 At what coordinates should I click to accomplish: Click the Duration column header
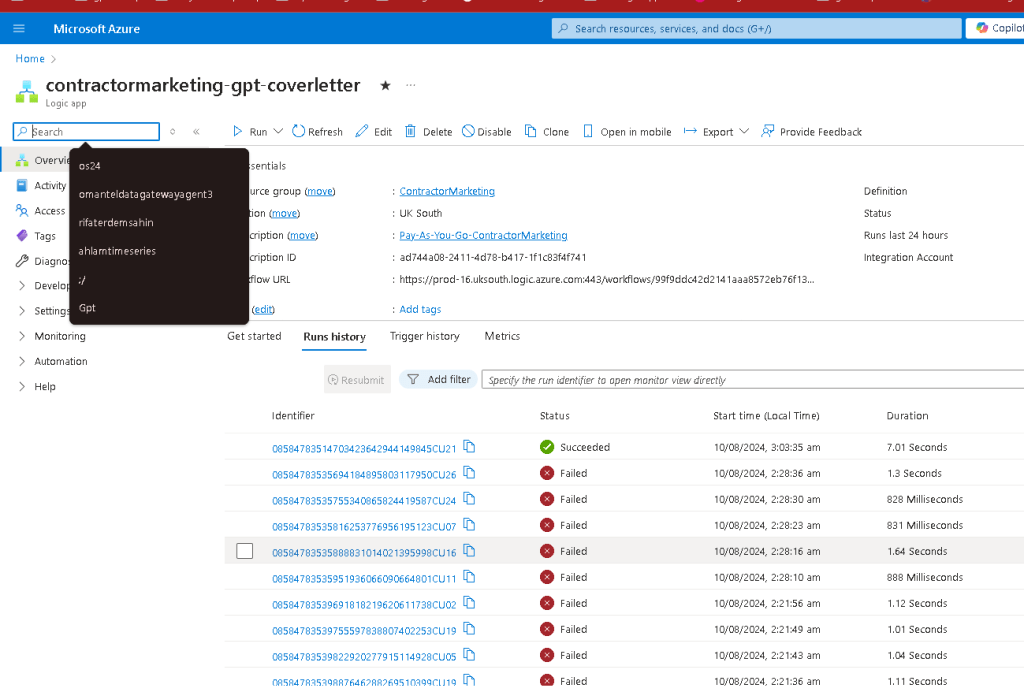click(x=907, y=416)
